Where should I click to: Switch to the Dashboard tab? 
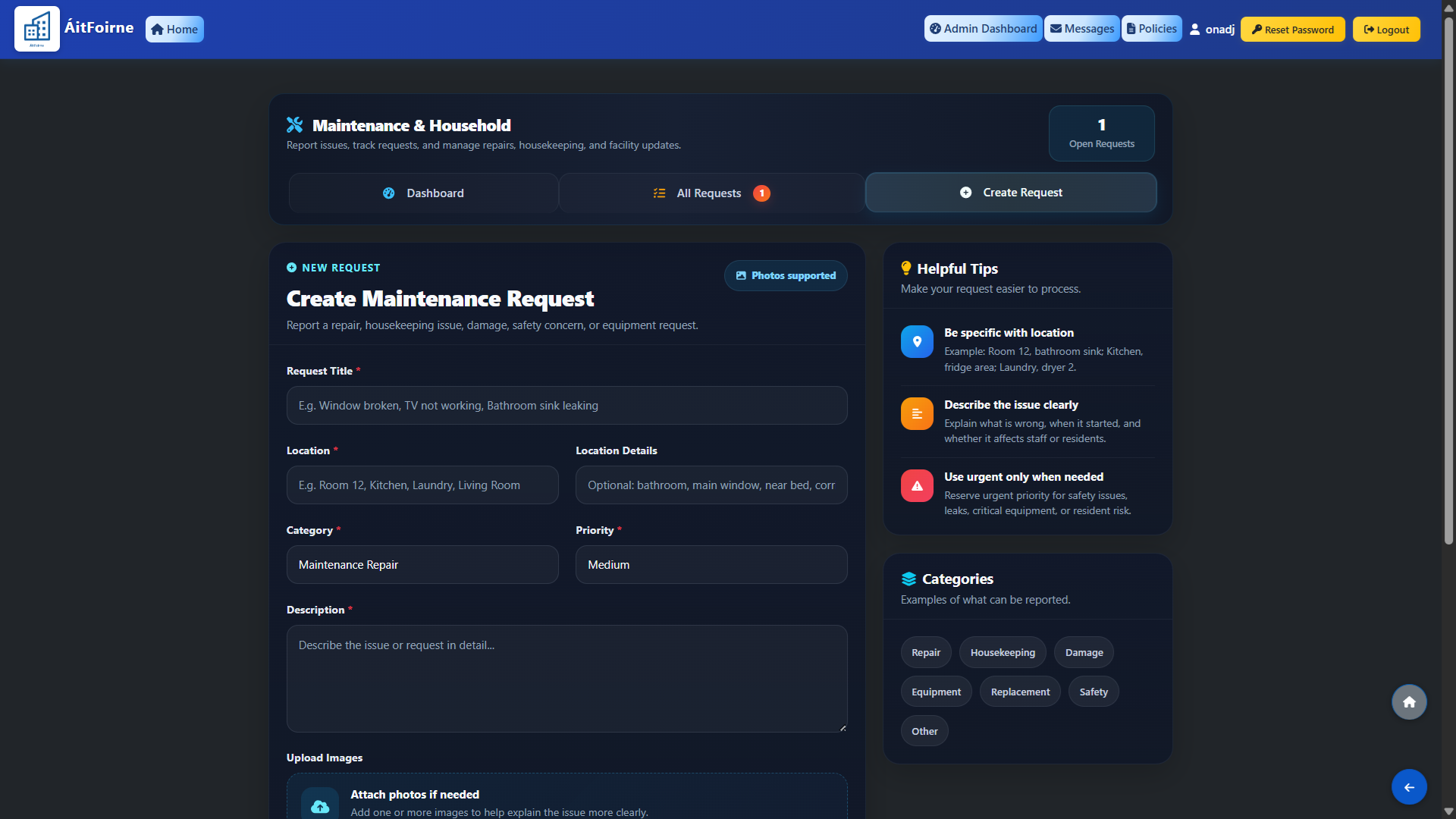pos(423,193)
